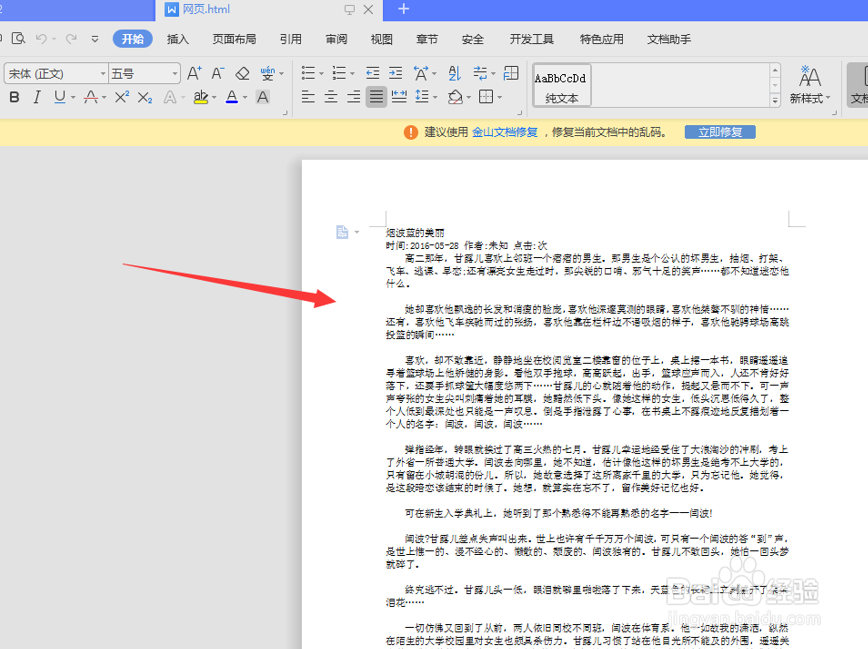Viewport: 868px width, 649px height.
Task: Open font size dropdown 五号
Action: pos(144,74)
